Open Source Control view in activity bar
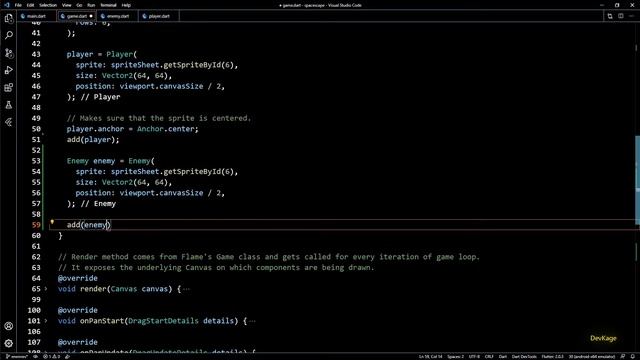Image resolution: width=640 pixels, height=360 pixels. [x=9, y=53]
